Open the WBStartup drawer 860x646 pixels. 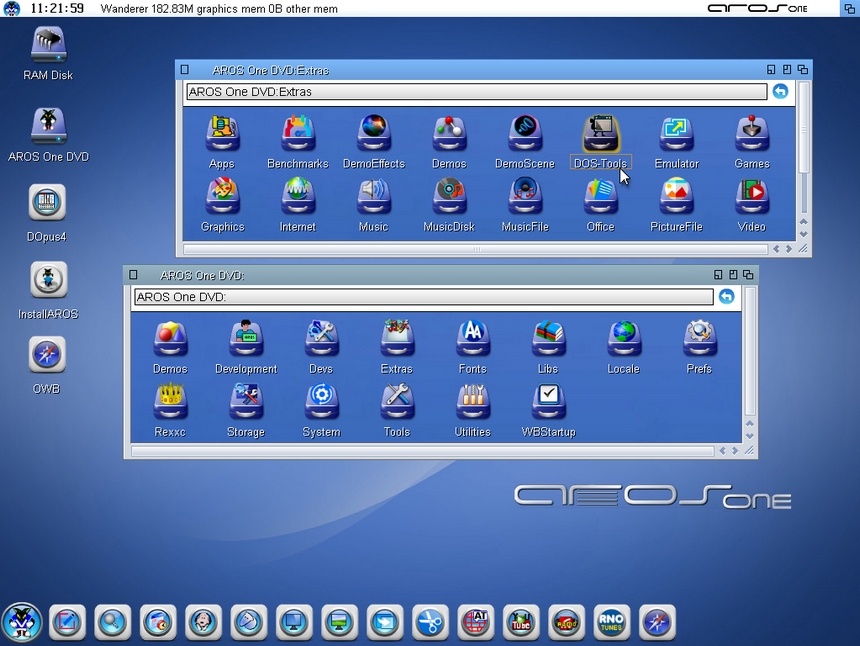pyautogui.click(x=548, y=403)
